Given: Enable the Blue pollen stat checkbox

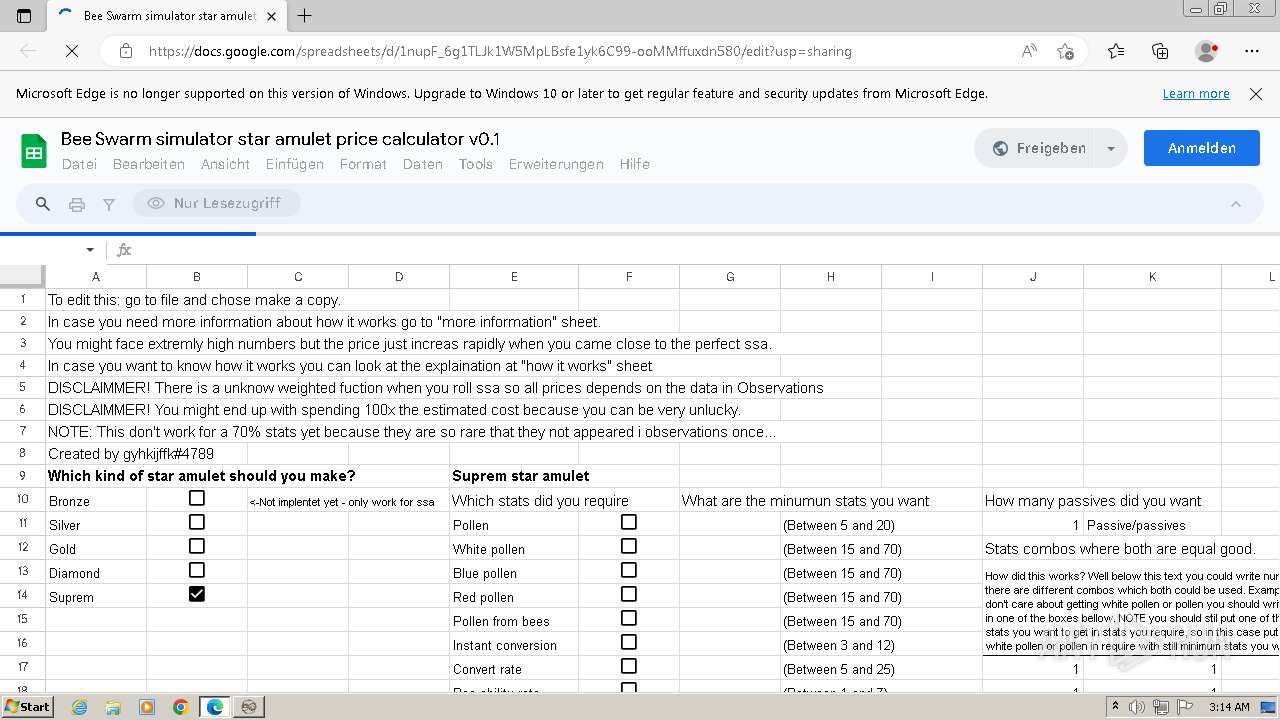Looking at the screenshot, I should (x=629, y=570).
